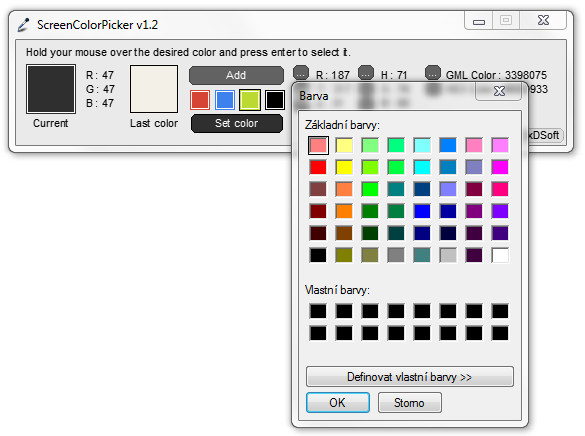Click the Current color preview box

point(51,89)
